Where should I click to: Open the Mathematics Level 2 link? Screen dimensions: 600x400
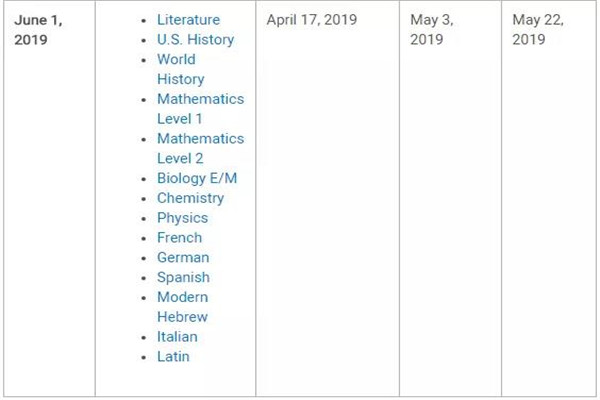tap(200, 148)
